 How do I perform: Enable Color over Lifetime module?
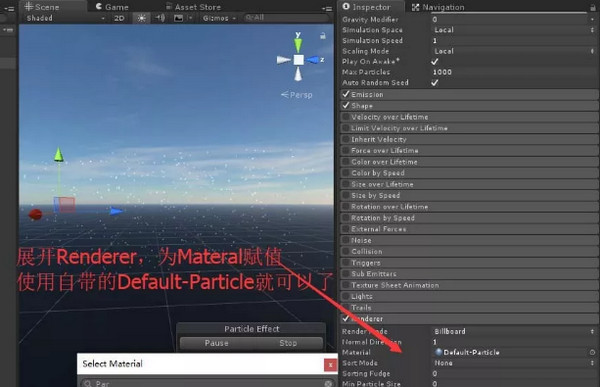[x=346, y=162]
